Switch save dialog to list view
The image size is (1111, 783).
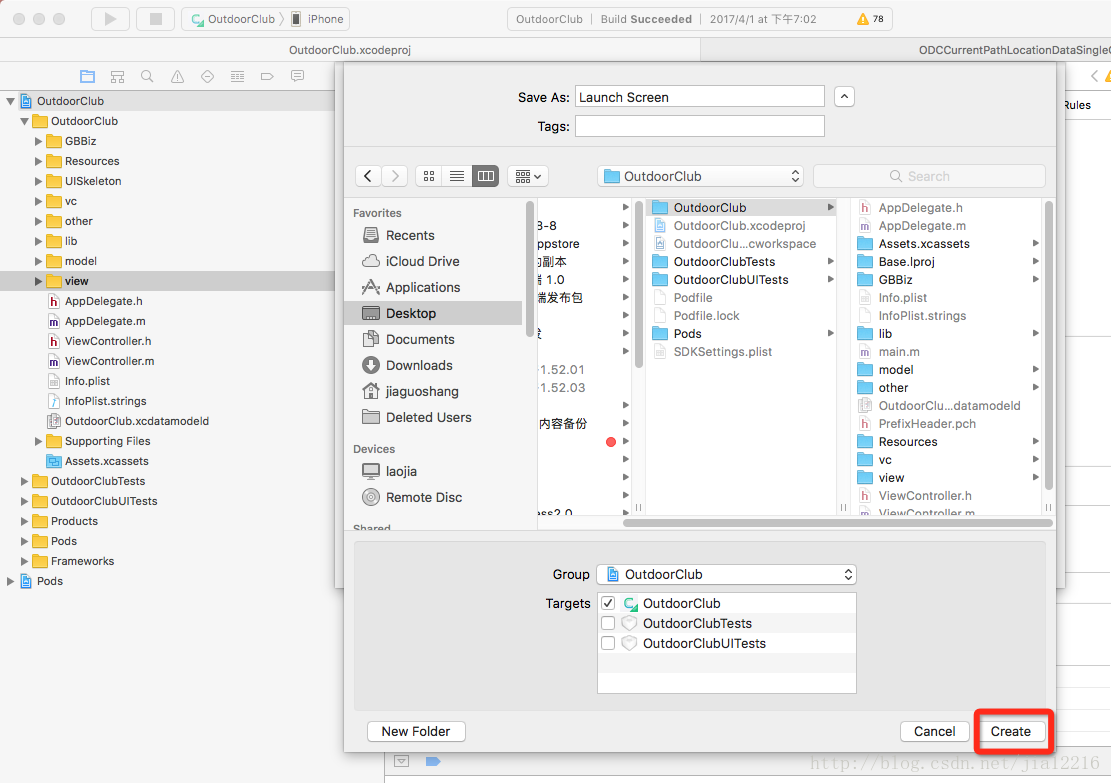[457, 176]
